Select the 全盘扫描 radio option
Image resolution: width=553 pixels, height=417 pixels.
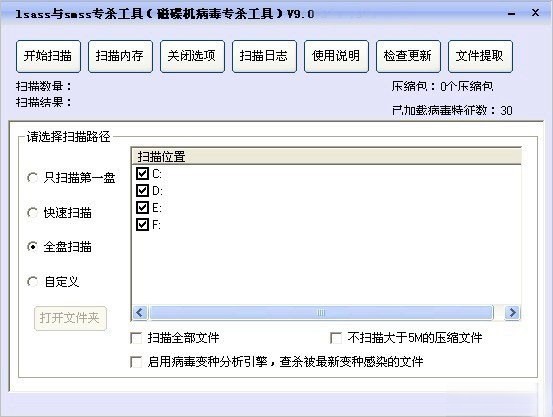(x=32, y=247)
